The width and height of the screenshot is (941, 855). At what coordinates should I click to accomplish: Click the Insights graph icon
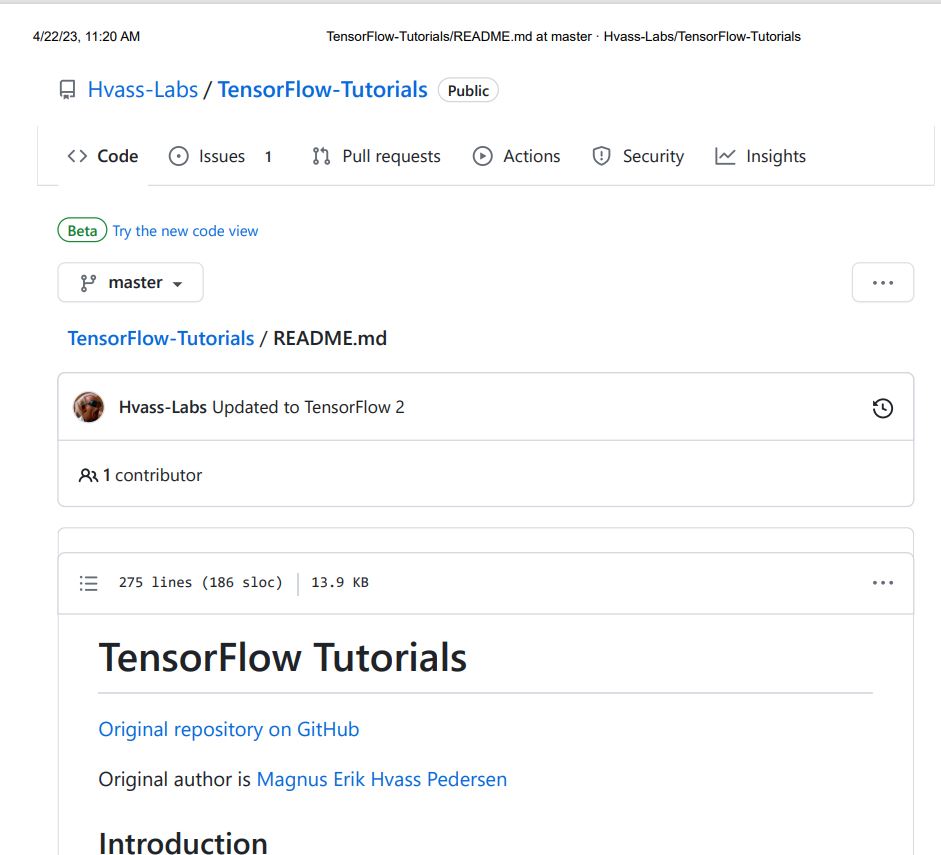pyautogui.click(x=725, y=156)
